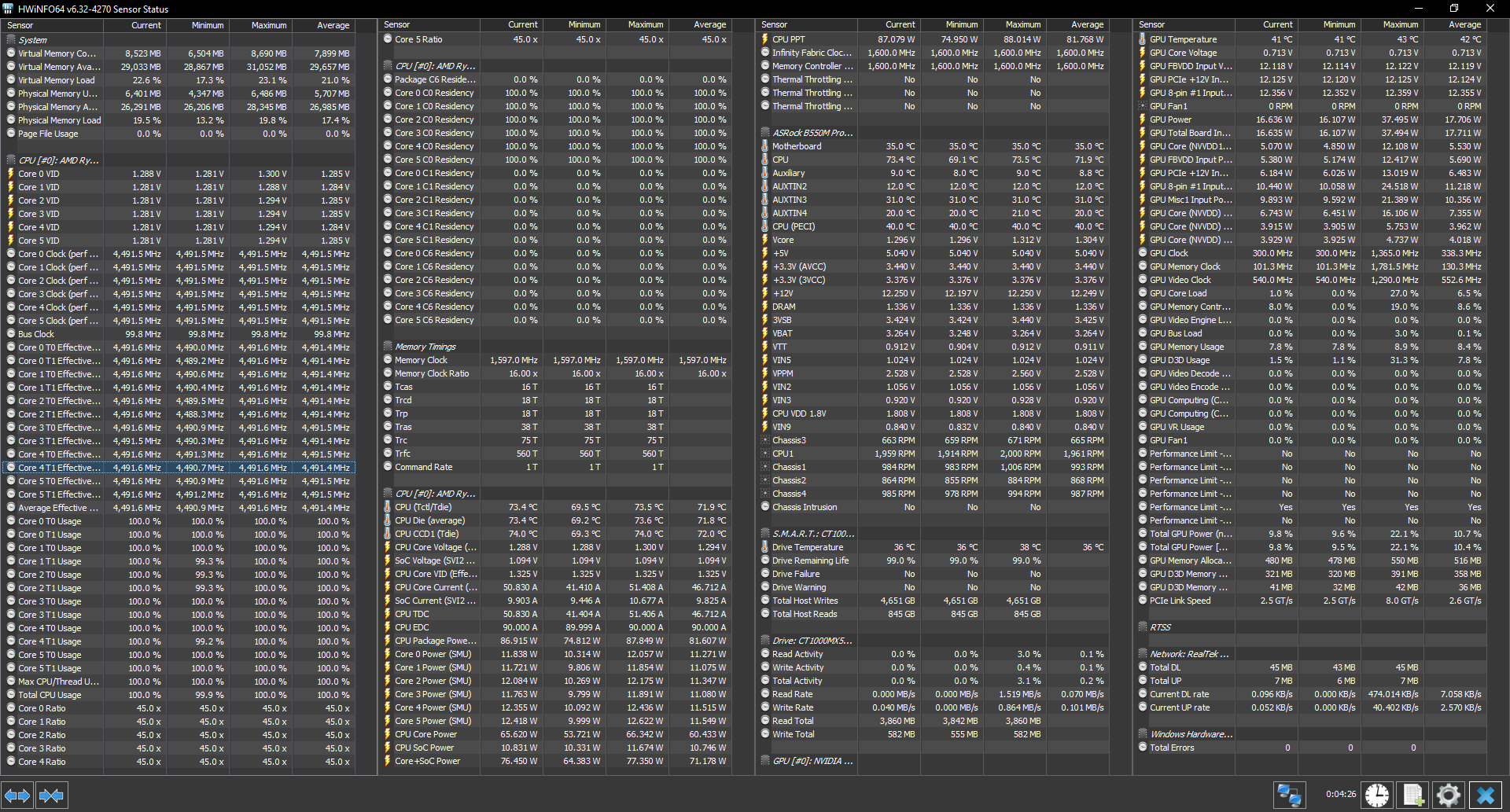Select the Total CPU Usage row

coord(179,695)
